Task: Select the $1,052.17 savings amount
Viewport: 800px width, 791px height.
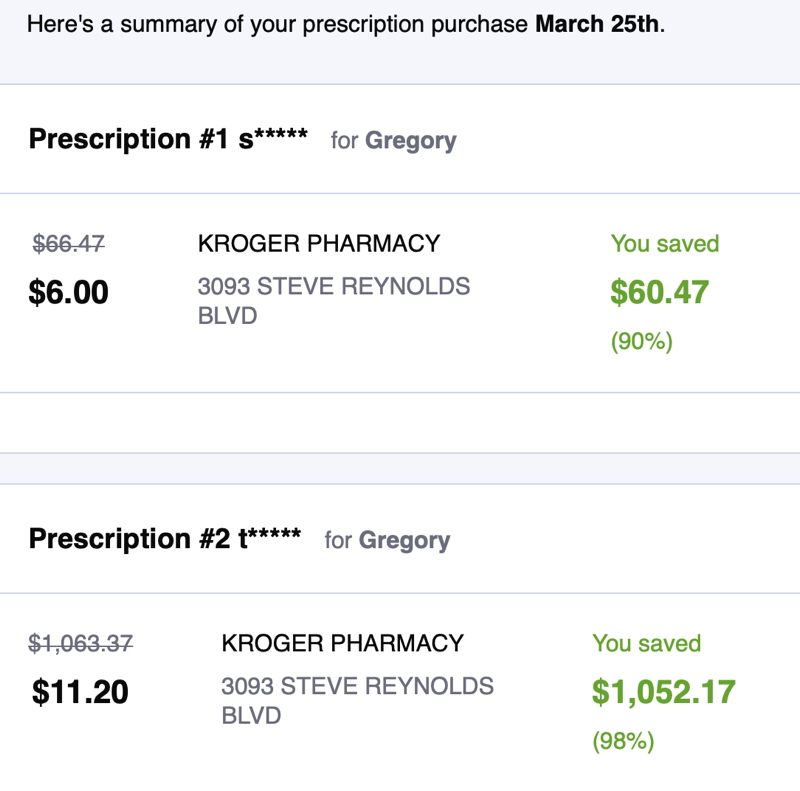Action: (664, 692)
